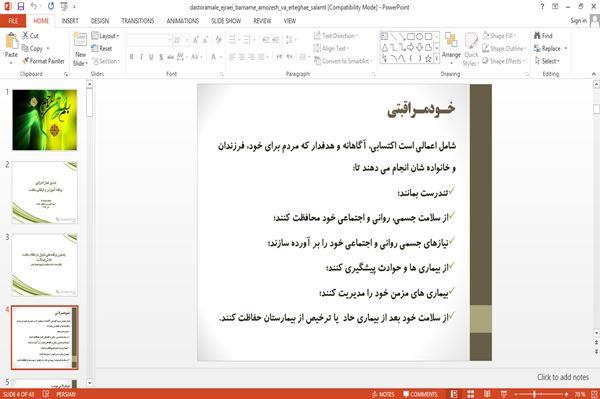This screenshot has height=399, width=600.
Task: Open the Align Text dropdown
Action: coord(331,48)
